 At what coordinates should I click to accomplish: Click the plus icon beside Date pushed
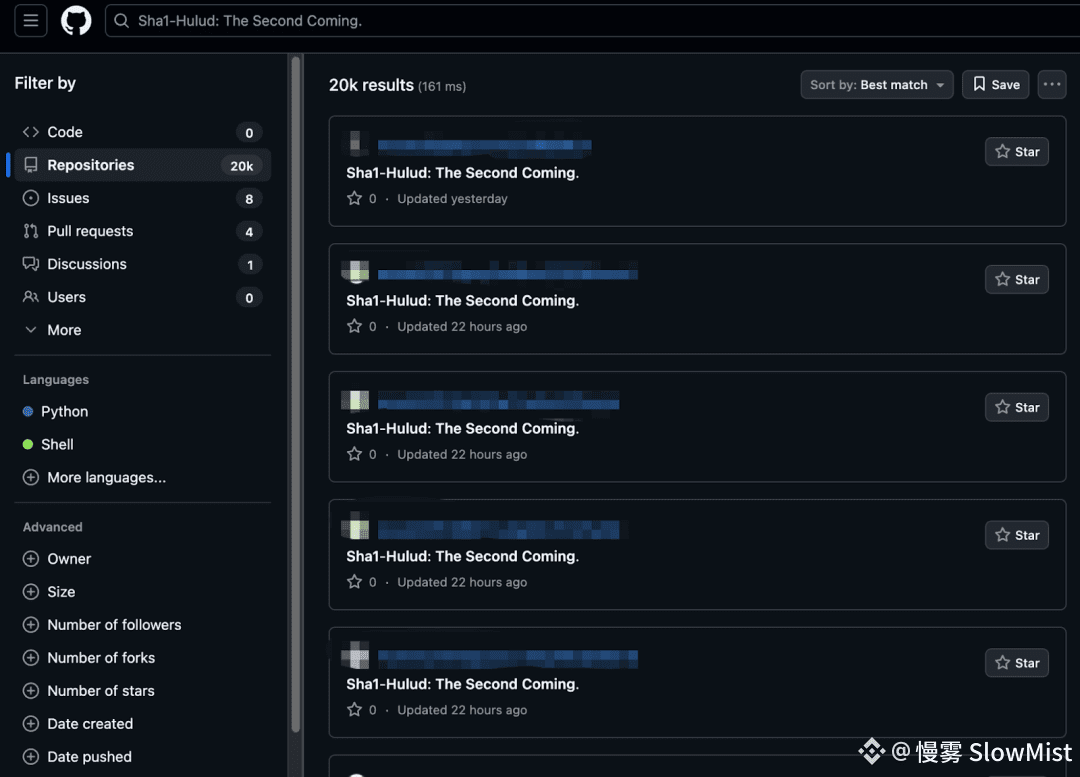30,758
